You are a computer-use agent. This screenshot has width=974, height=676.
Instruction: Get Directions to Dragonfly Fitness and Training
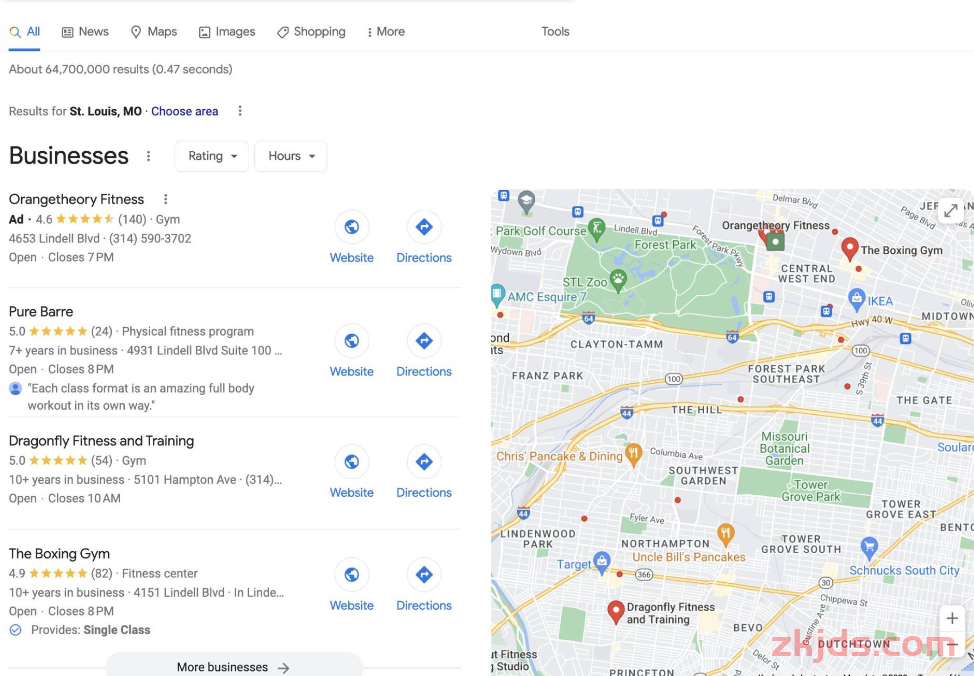tap(424, 462)
